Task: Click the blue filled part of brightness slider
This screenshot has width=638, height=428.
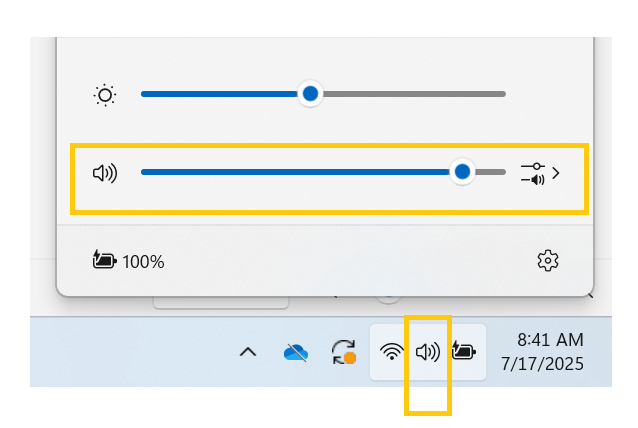Action: point(219,94)
